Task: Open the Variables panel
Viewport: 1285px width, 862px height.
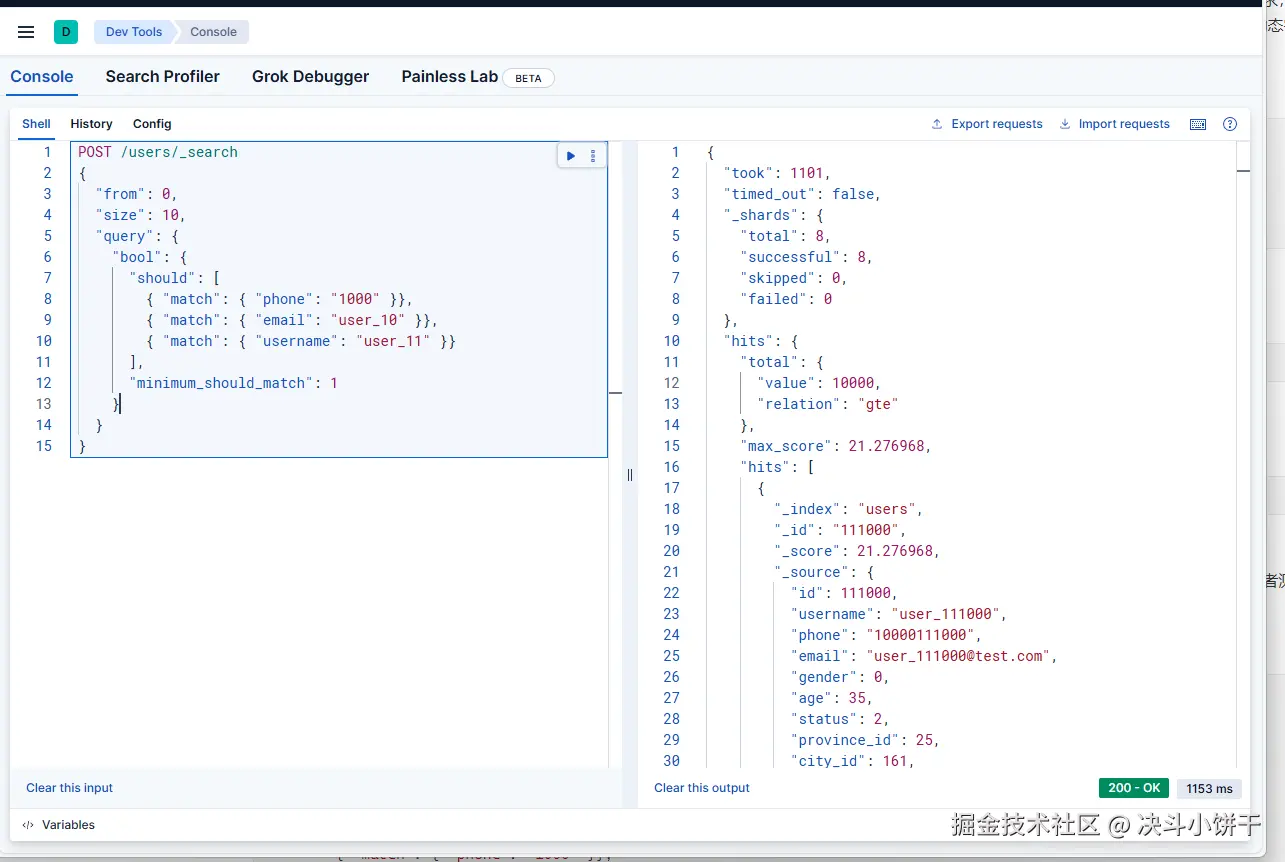Action: pos(58,825)
